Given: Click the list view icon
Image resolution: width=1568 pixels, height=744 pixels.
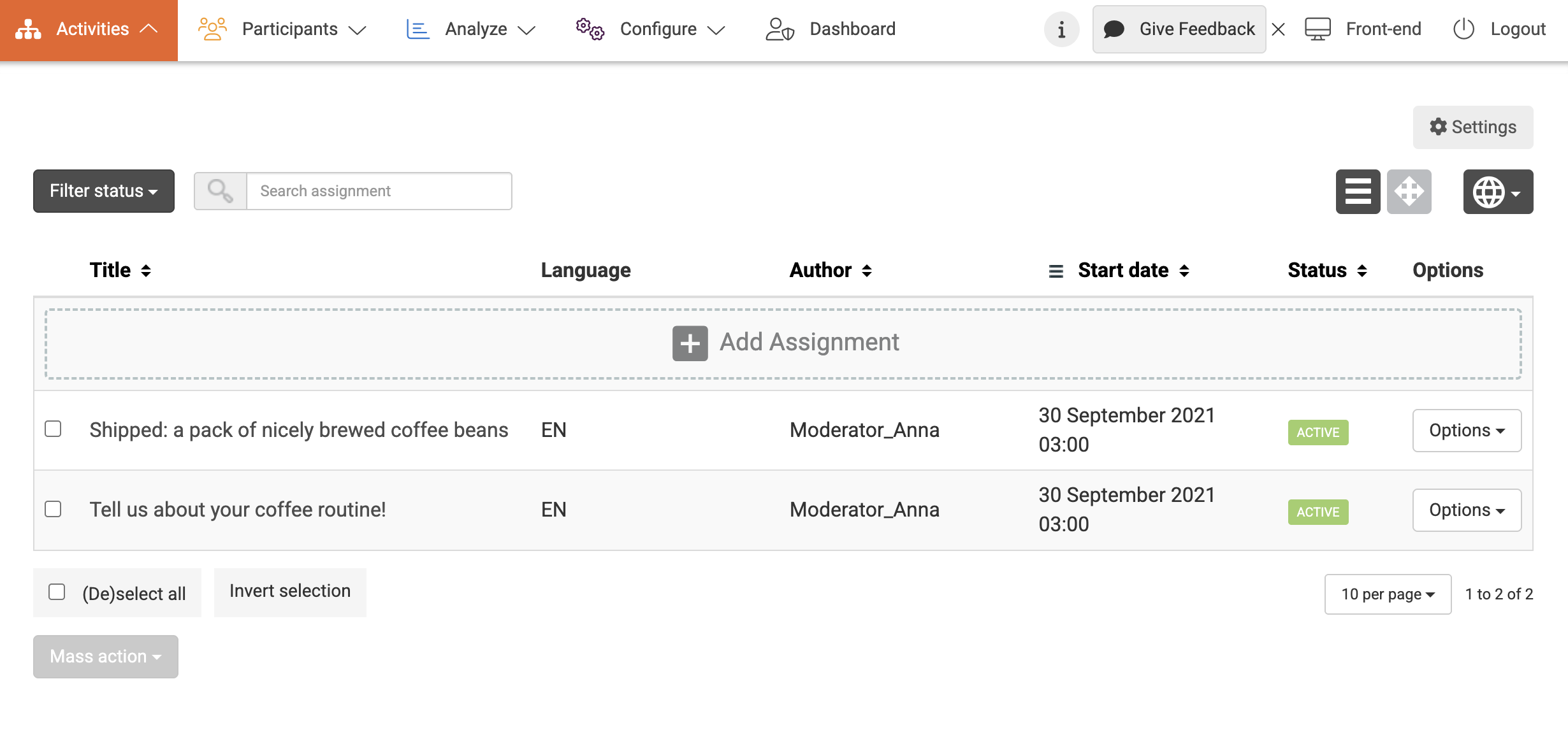Looking at the screenshot, I should point(1358,192).
